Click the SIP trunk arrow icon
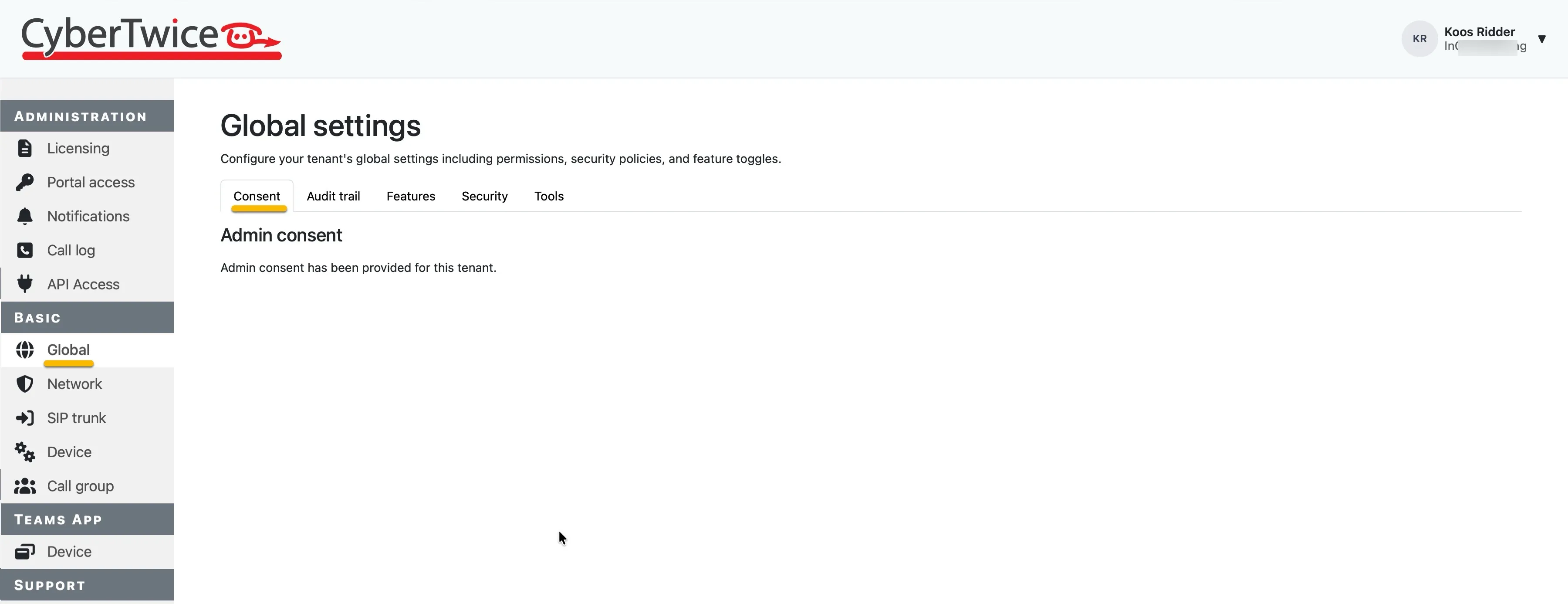The width and height of the screenshot is (1568, 604). coord(25,417)
